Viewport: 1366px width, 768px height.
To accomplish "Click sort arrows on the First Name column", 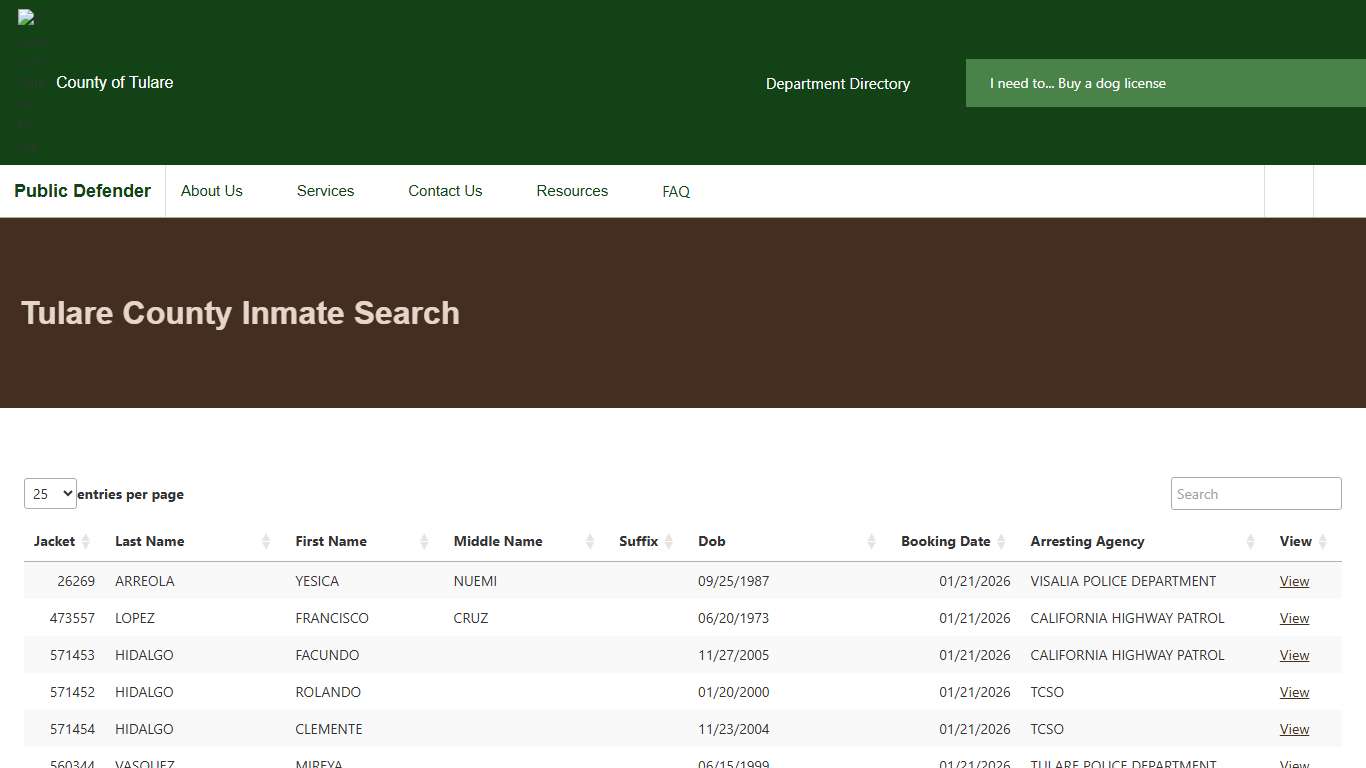I will 424,541.
